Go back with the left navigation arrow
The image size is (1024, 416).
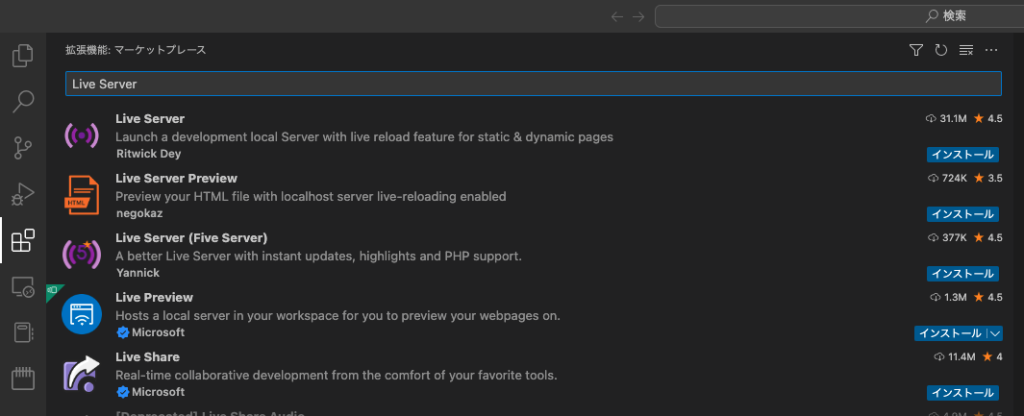click(x=617, y=16)
